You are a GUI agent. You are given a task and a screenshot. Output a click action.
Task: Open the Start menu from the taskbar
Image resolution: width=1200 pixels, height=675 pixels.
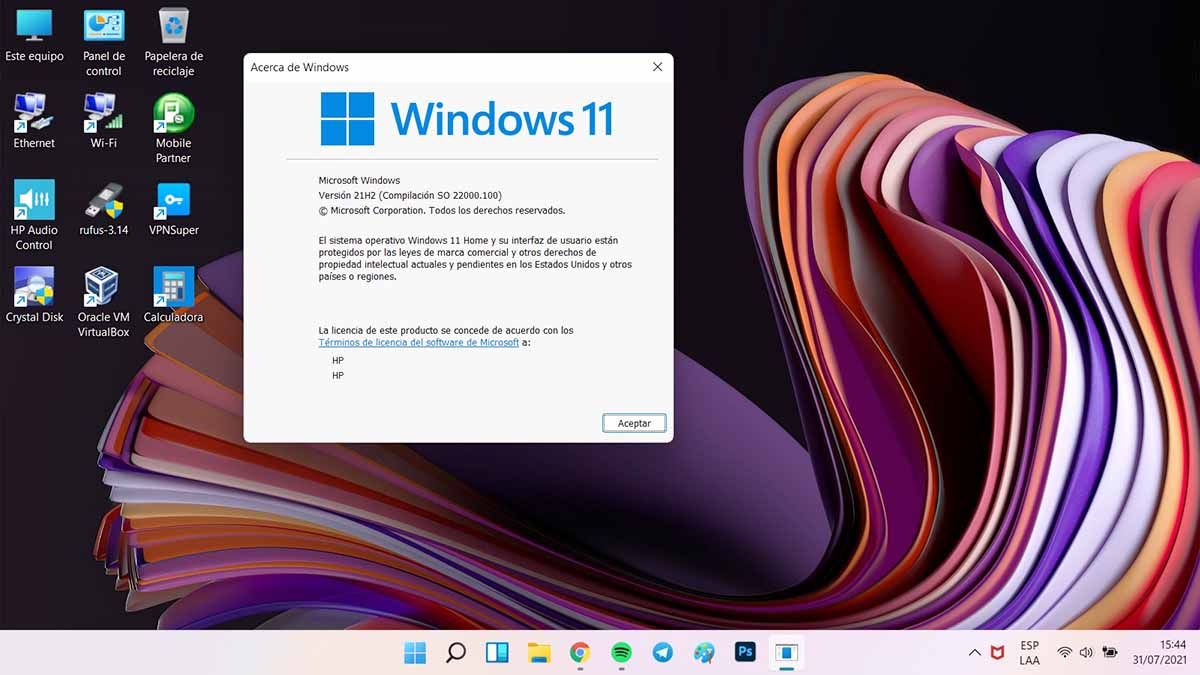[x=415, y=653]
